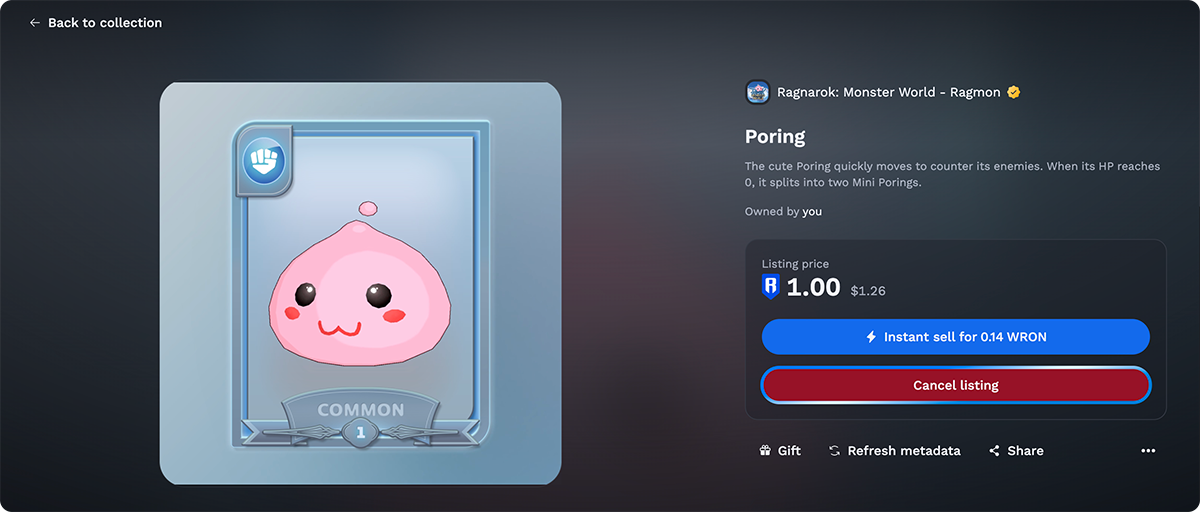Click the lightning bolt on Instant sell
1200x512 pixels.
click(871, 337)
